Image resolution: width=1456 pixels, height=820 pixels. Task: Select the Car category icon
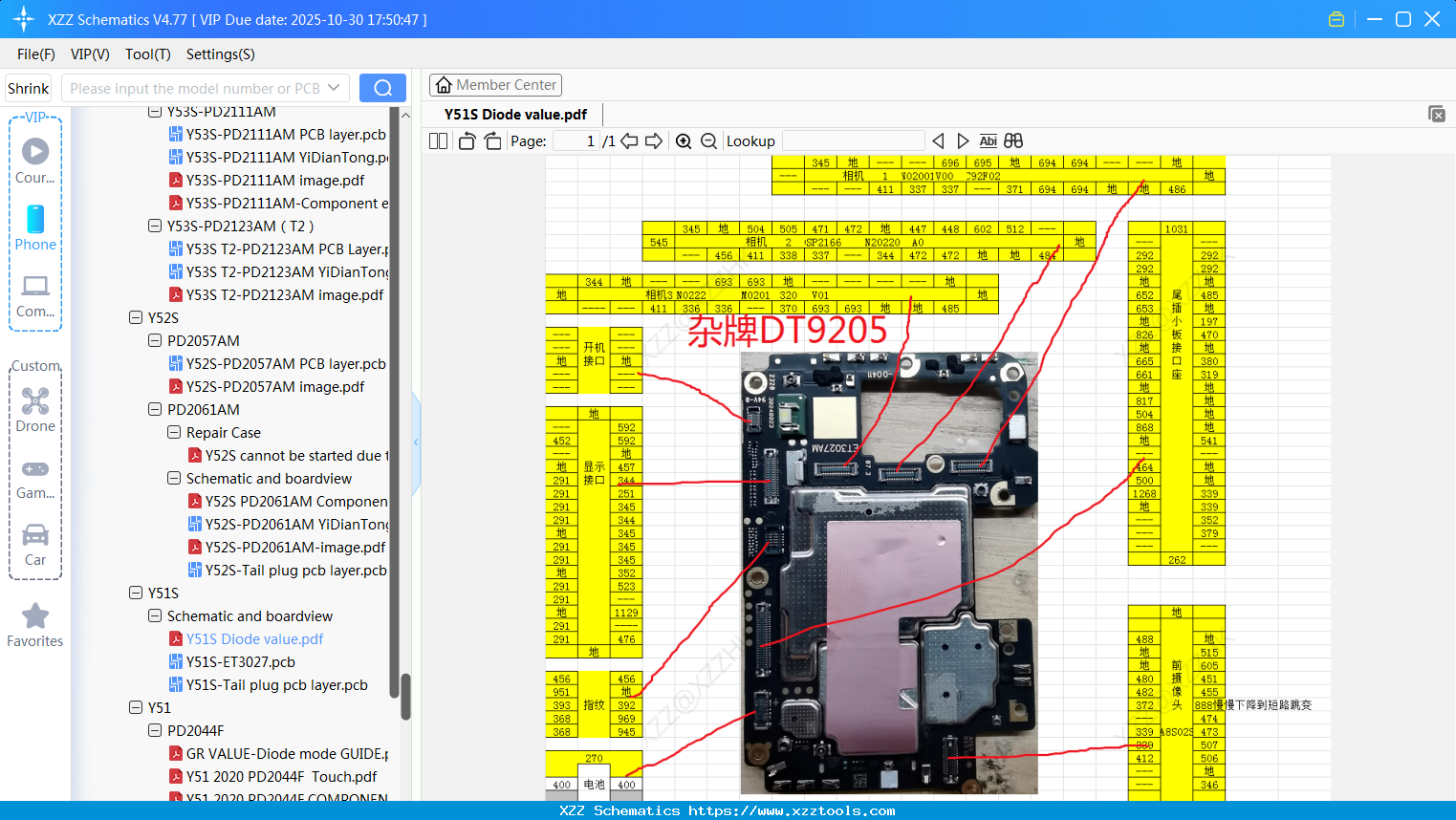pyautogui.click(x=34, y=535)
